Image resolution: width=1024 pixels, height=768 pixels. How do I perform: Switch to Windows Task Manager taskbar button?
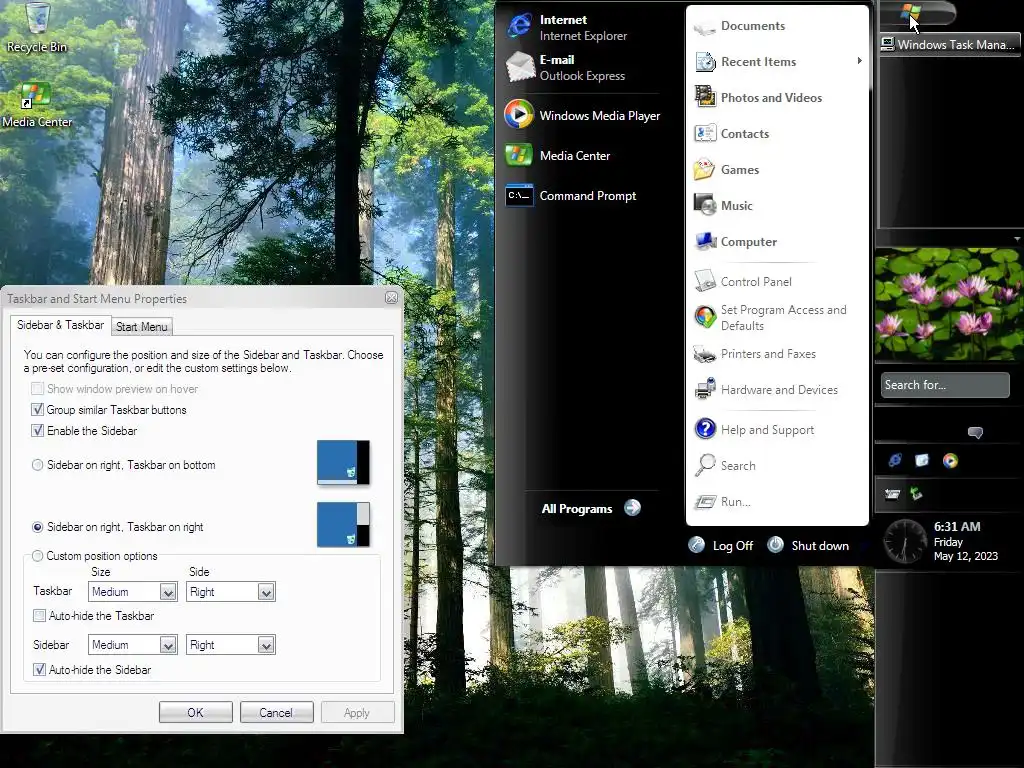coord(949,44)
